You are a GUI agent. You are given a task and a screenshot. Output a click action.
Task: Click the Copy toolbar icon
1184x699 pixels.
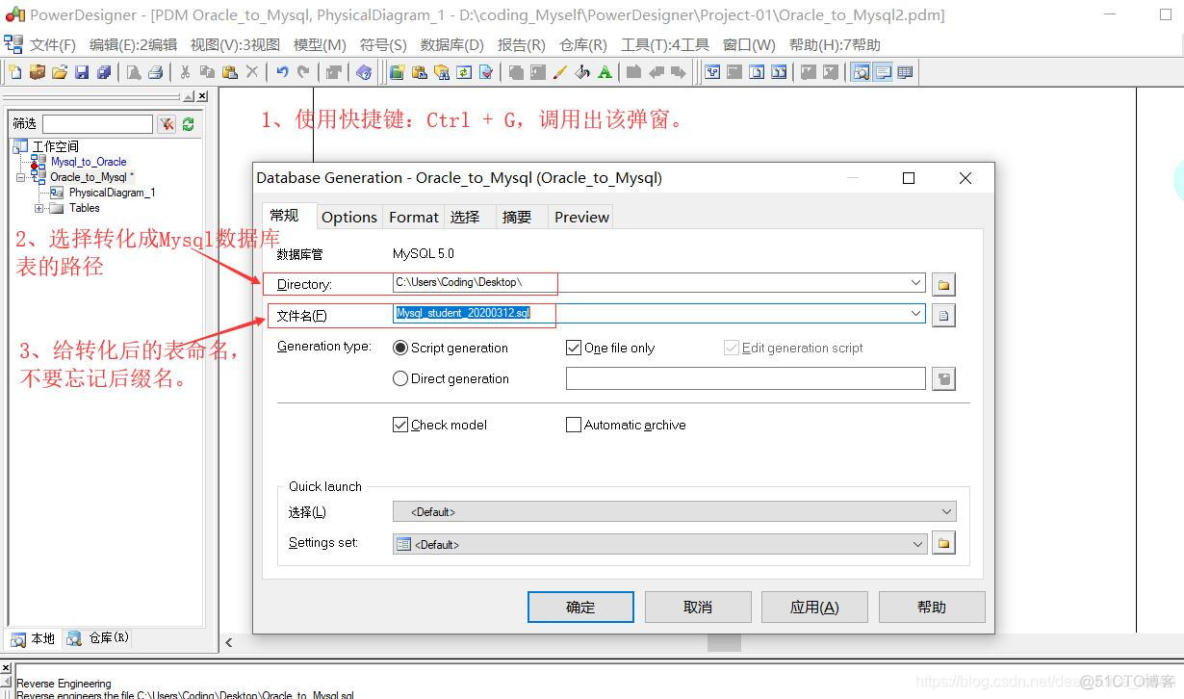(x=207, y=72)
